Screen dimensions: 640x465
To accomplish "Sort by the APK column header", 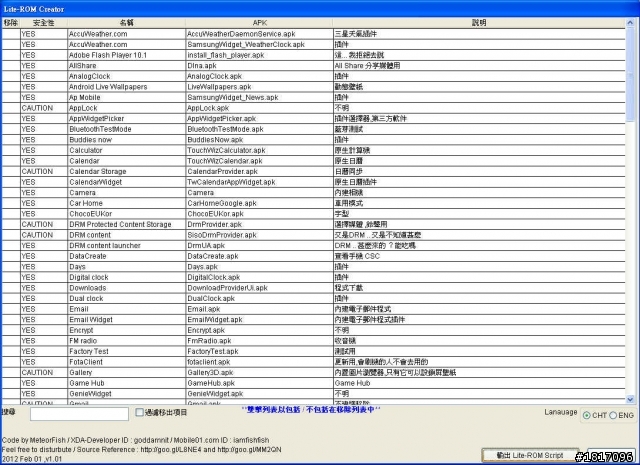I will point(259,23).
